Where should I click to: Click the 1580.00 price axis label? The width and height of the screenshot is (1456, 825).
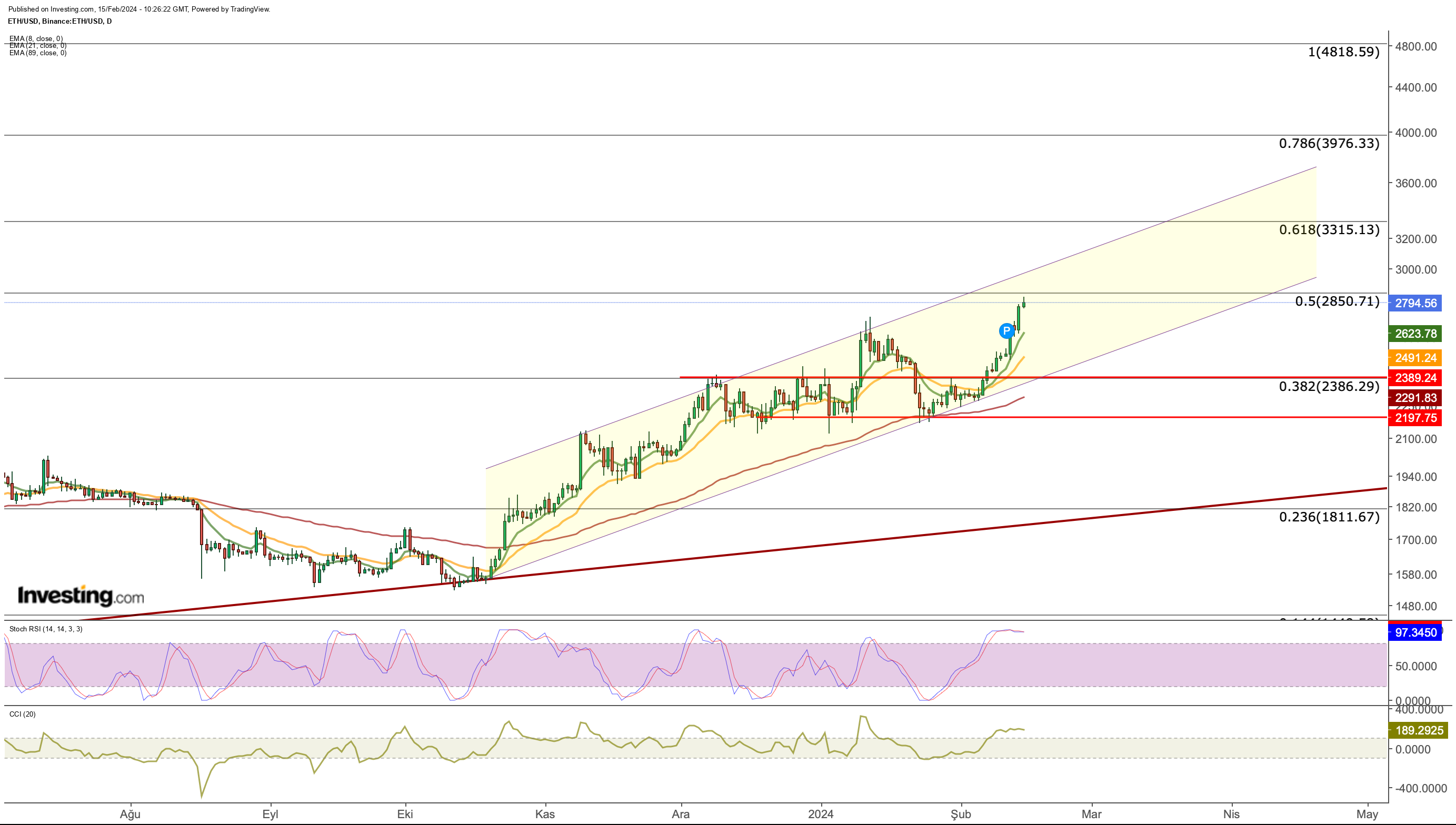pos(1416,575)
